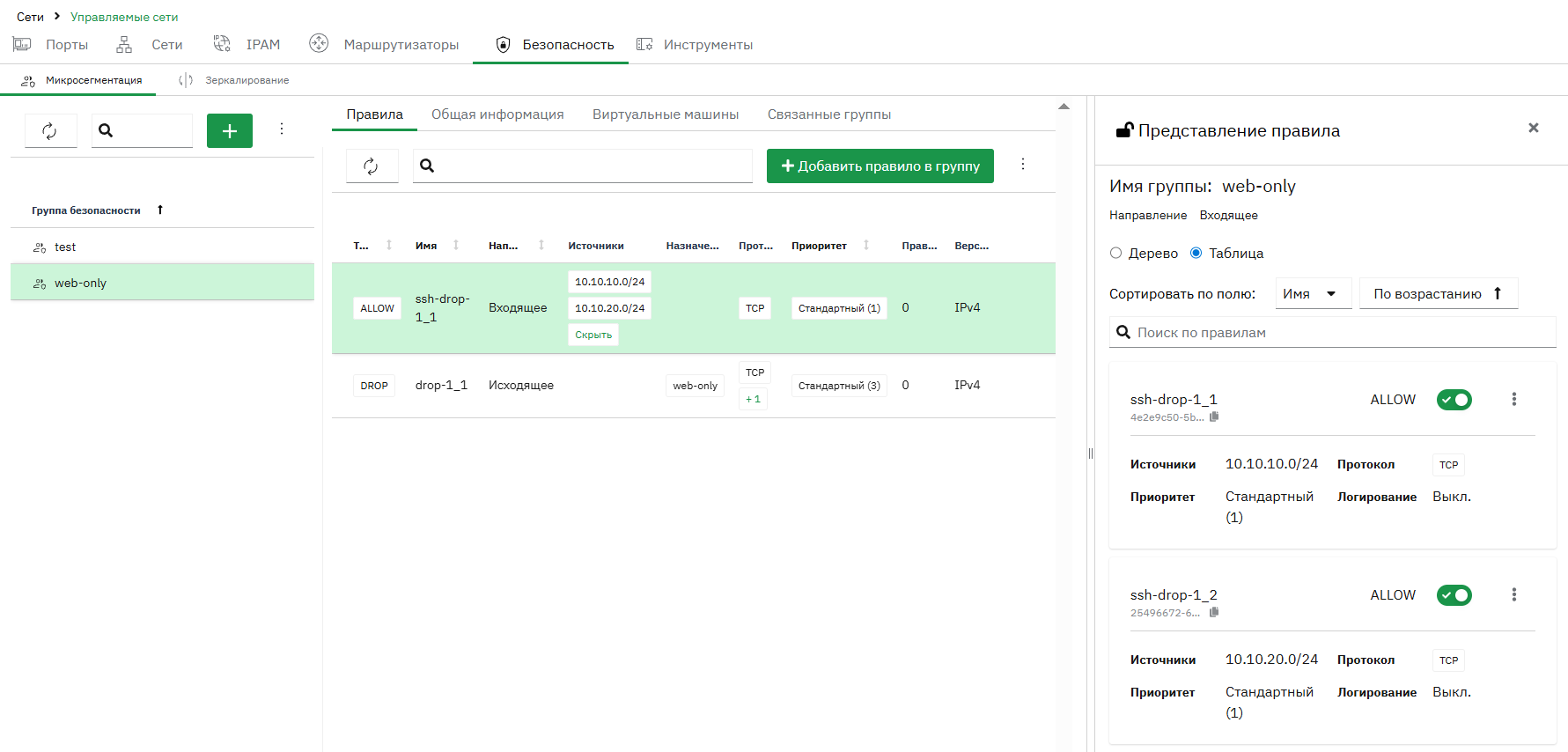The width and height of the screenshot is (1568, 752).
Task: Open the IPAM globe icon
Action: (x=222, y=44)
